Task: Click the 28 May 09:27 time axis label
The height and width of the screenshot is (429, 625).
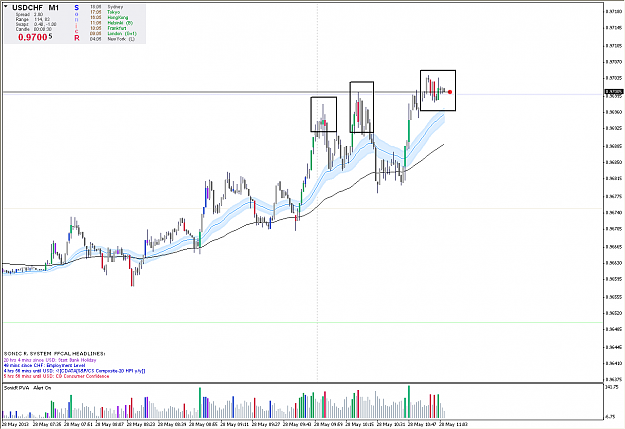Action: coord(265,425)
